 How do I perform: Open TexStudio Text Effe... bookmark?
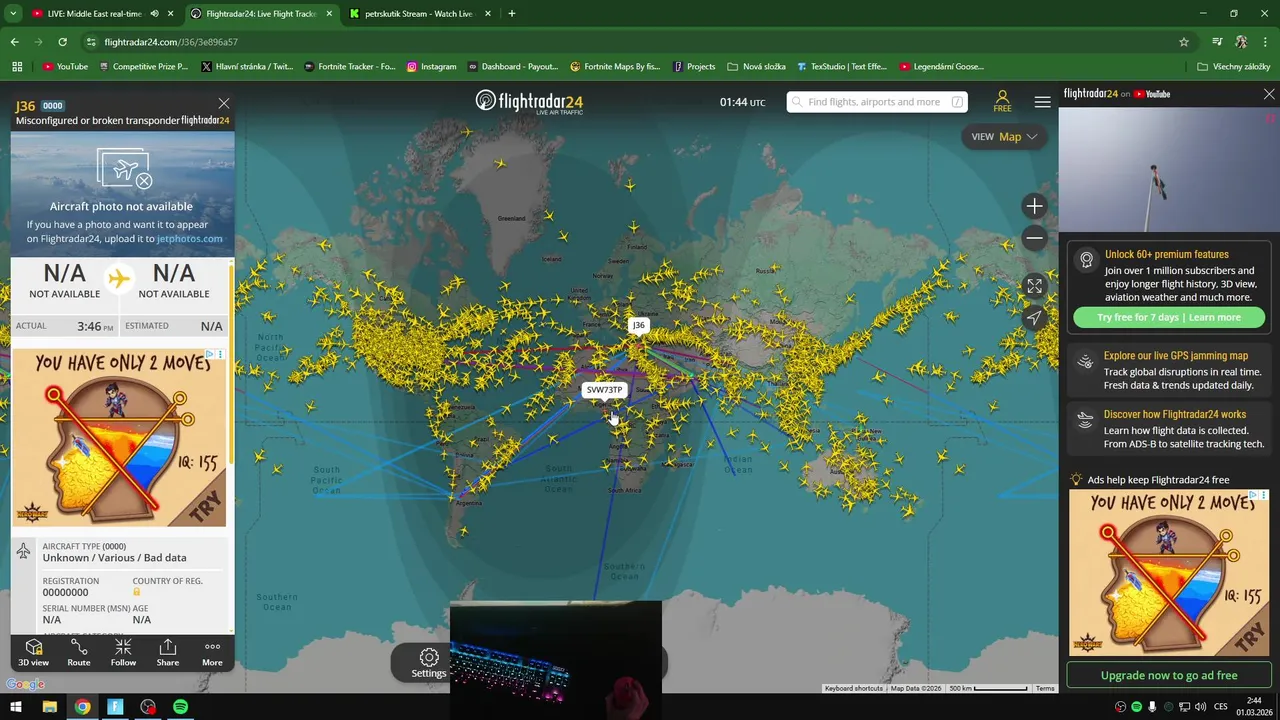[841, 67]
